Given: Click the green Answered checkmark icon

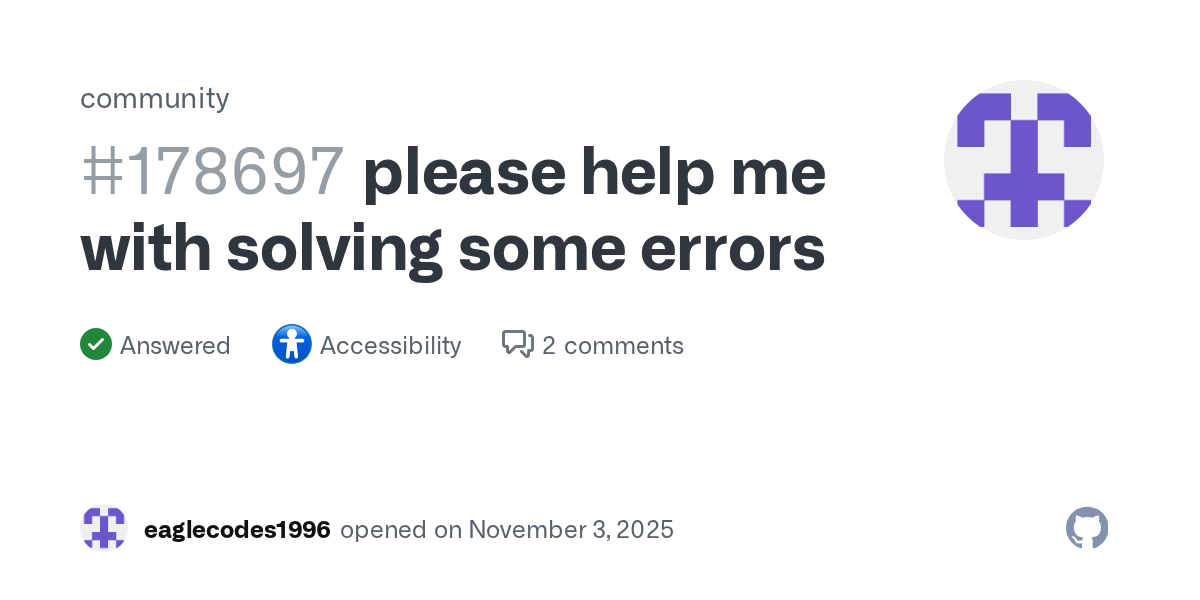Looking at the screenshot, I should point(96,345).
